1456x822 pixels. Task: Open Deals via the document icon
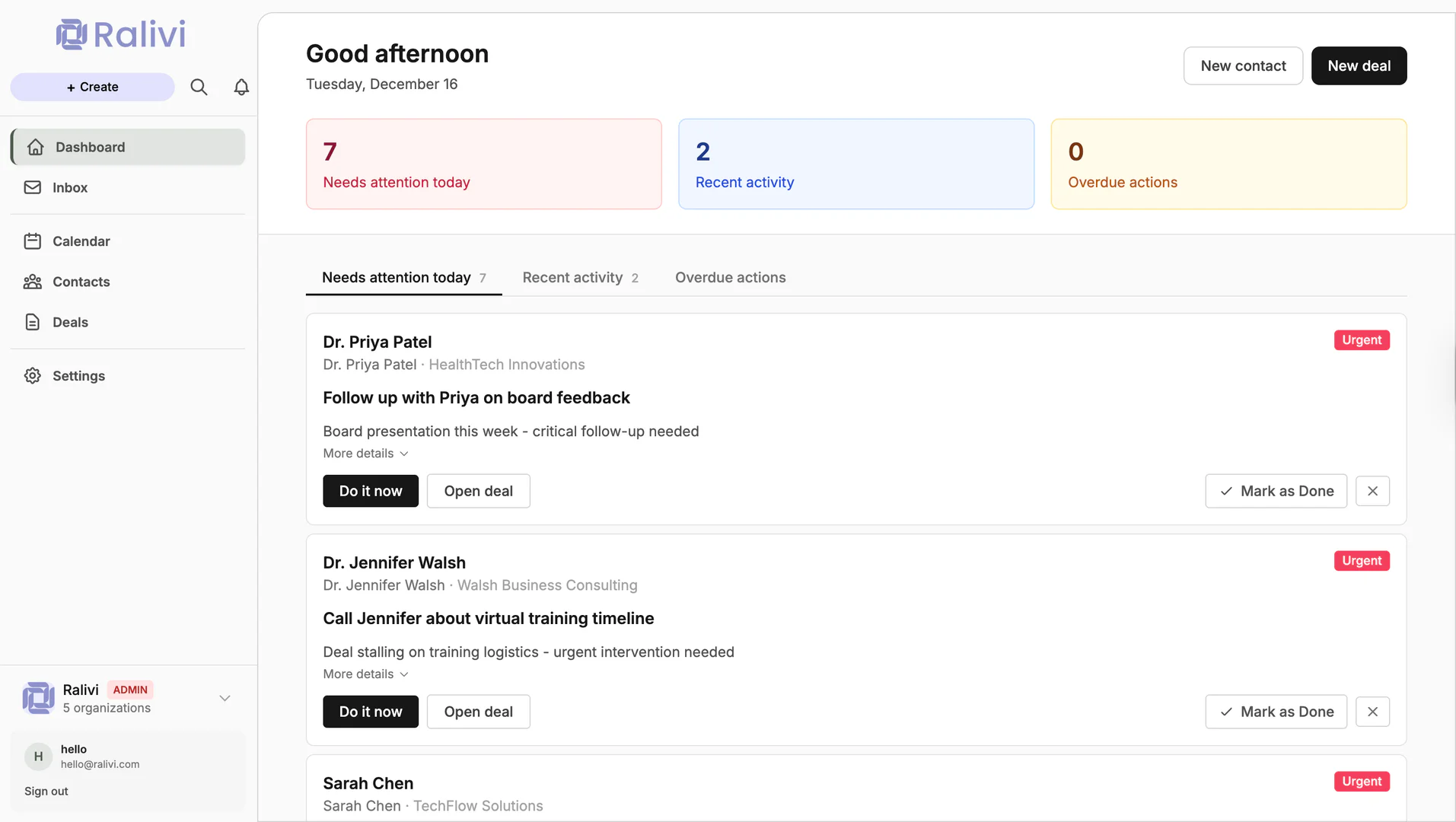[31, 322]
